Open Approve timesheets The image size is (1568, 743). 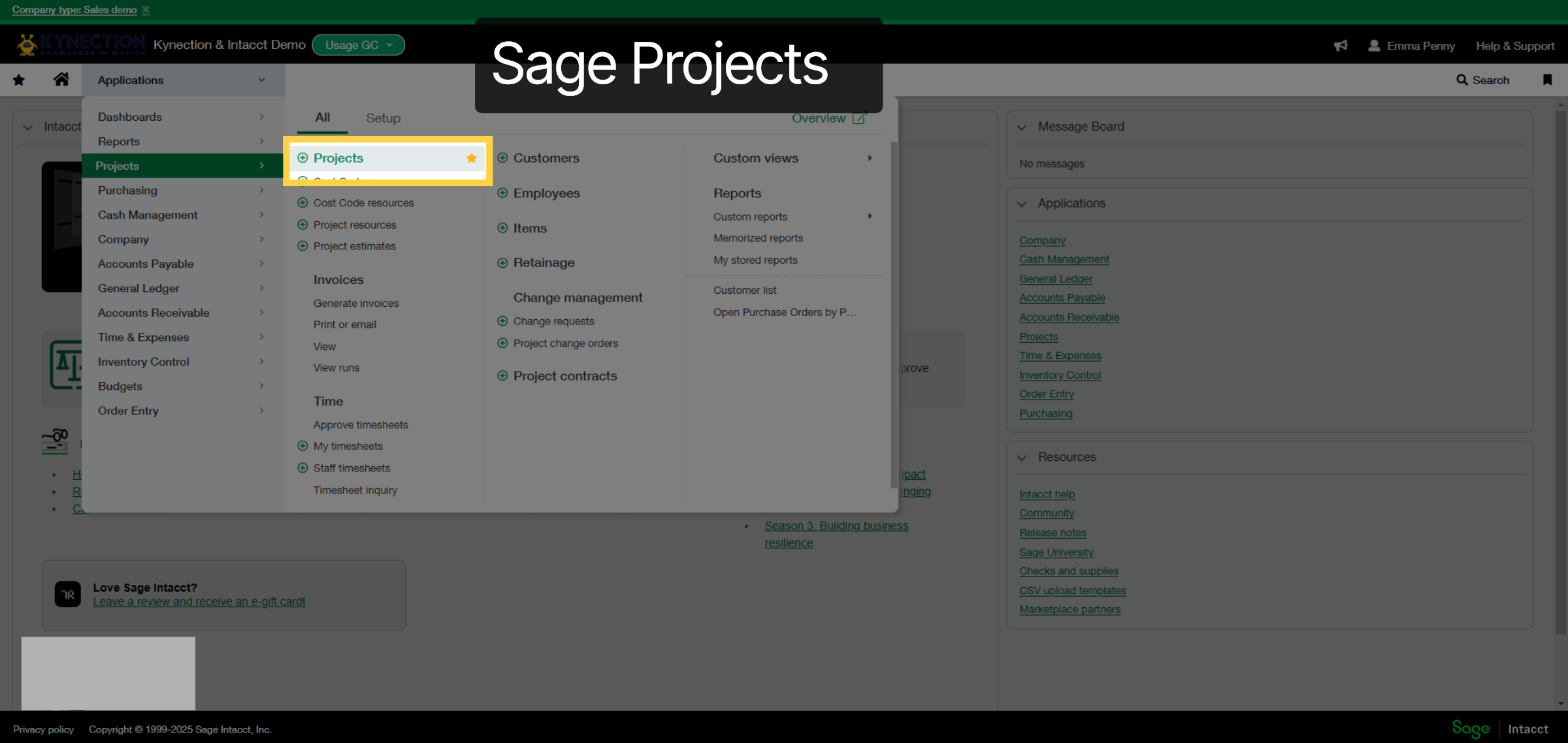pos(361,425)
